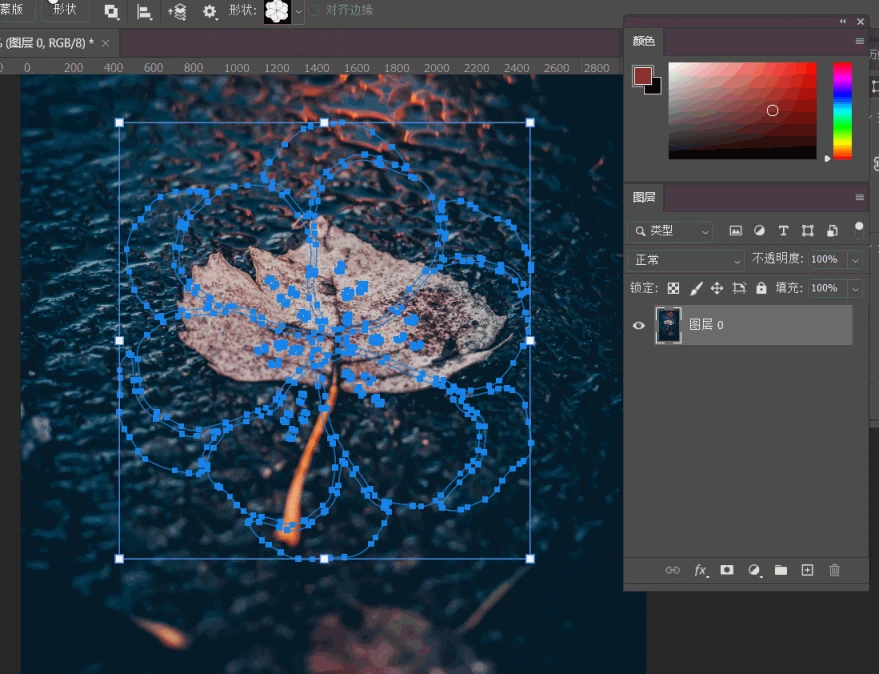
Task: Select the 颜色 panel tab
Action: [x=644, y=41]
